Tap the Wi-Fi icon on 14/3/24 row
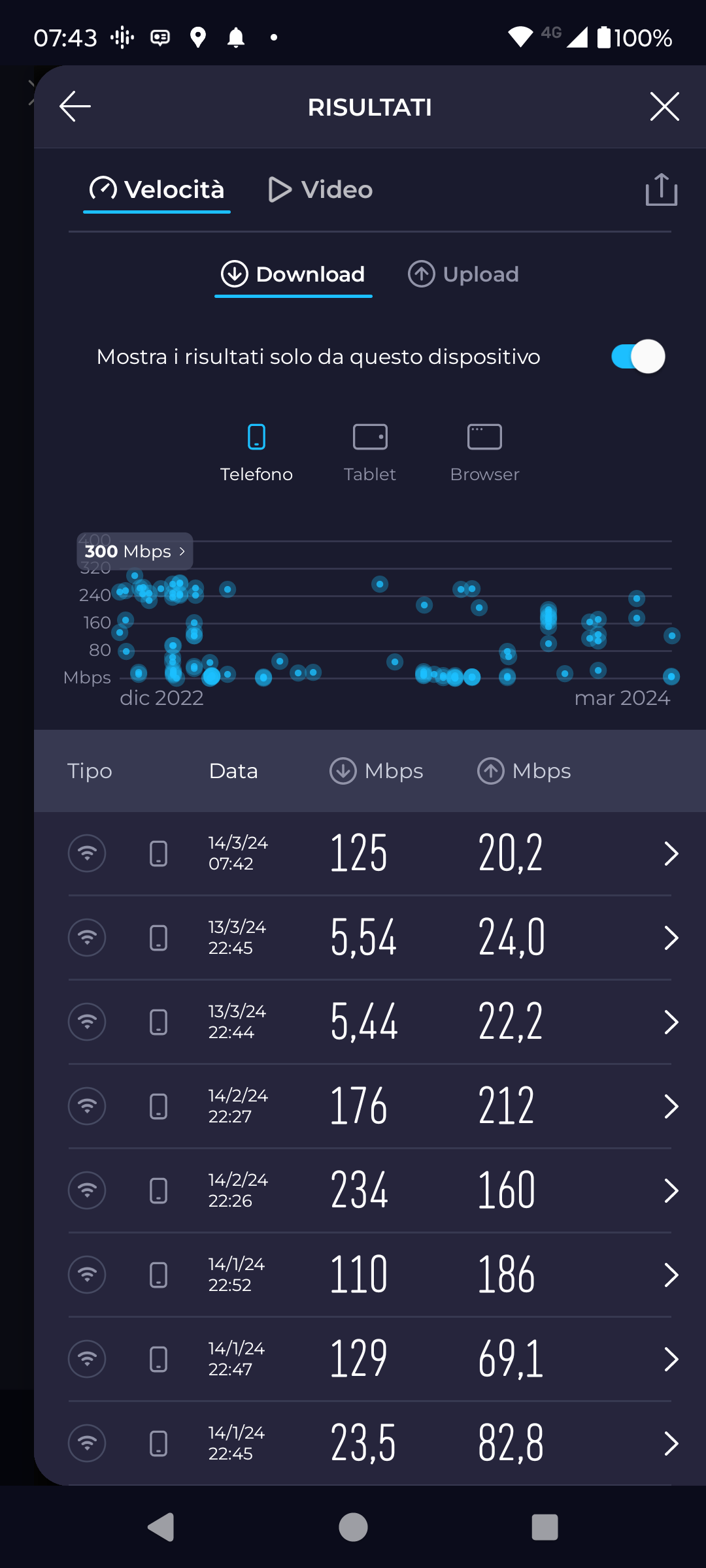The width and height of the screenshot is (706, 1568). (87, 853)
